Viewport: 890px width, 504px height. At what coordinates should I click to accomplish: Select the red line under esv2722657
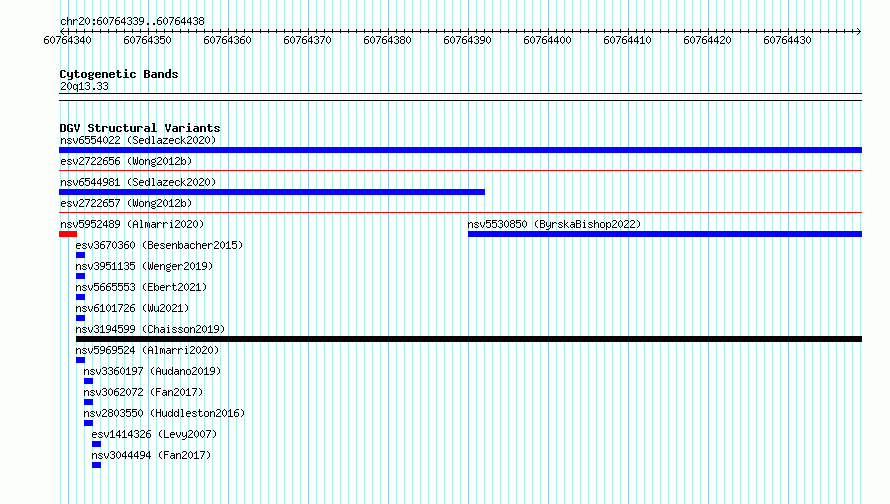(x=460, y=212)
